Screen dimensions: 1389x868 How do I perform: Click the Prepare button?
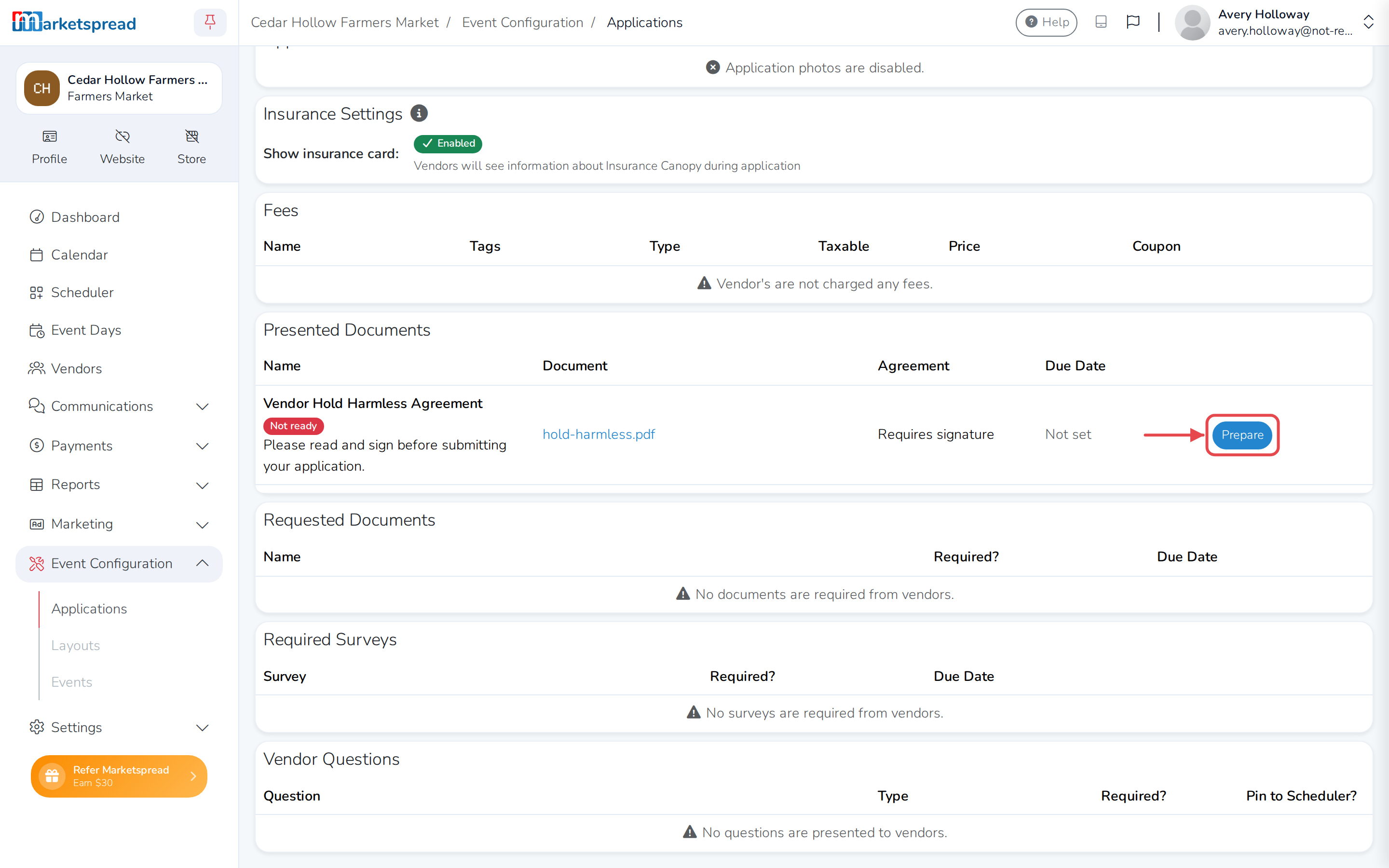[x=1242, y=435]
